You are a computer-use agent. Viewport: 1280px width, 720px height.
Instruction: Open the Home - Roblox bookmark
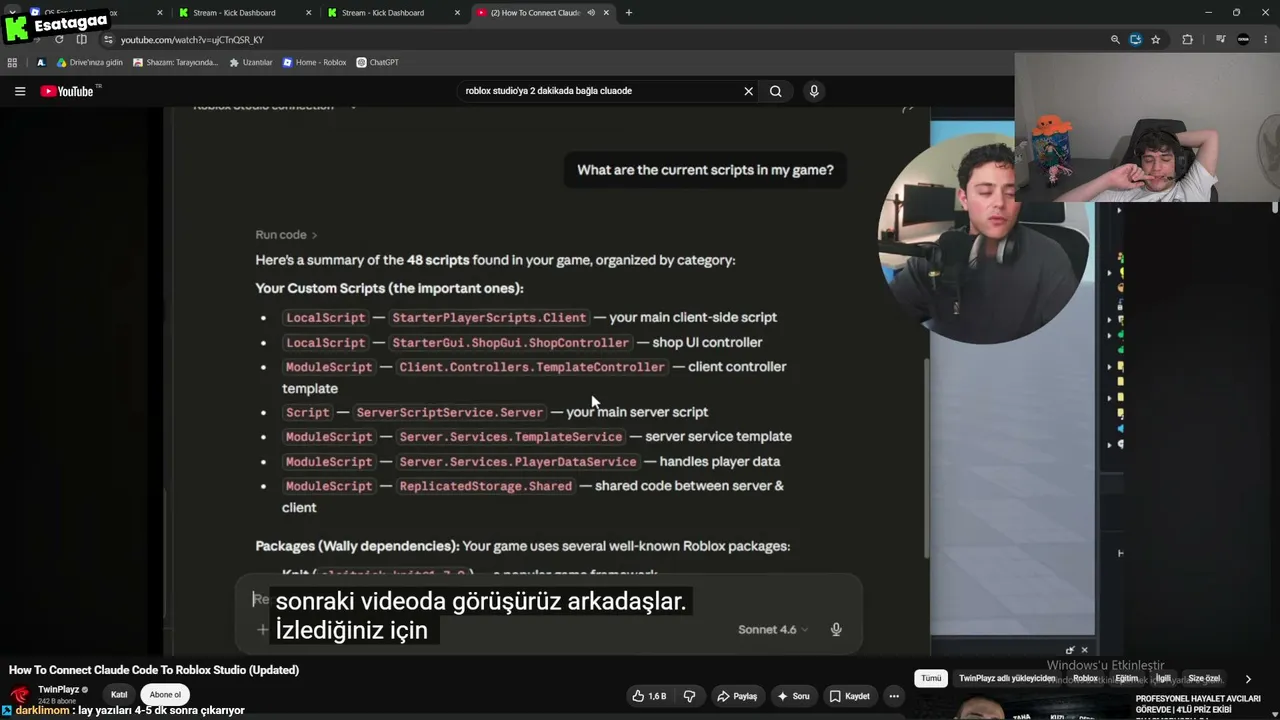pyautogui.click(x=315, y=62)
